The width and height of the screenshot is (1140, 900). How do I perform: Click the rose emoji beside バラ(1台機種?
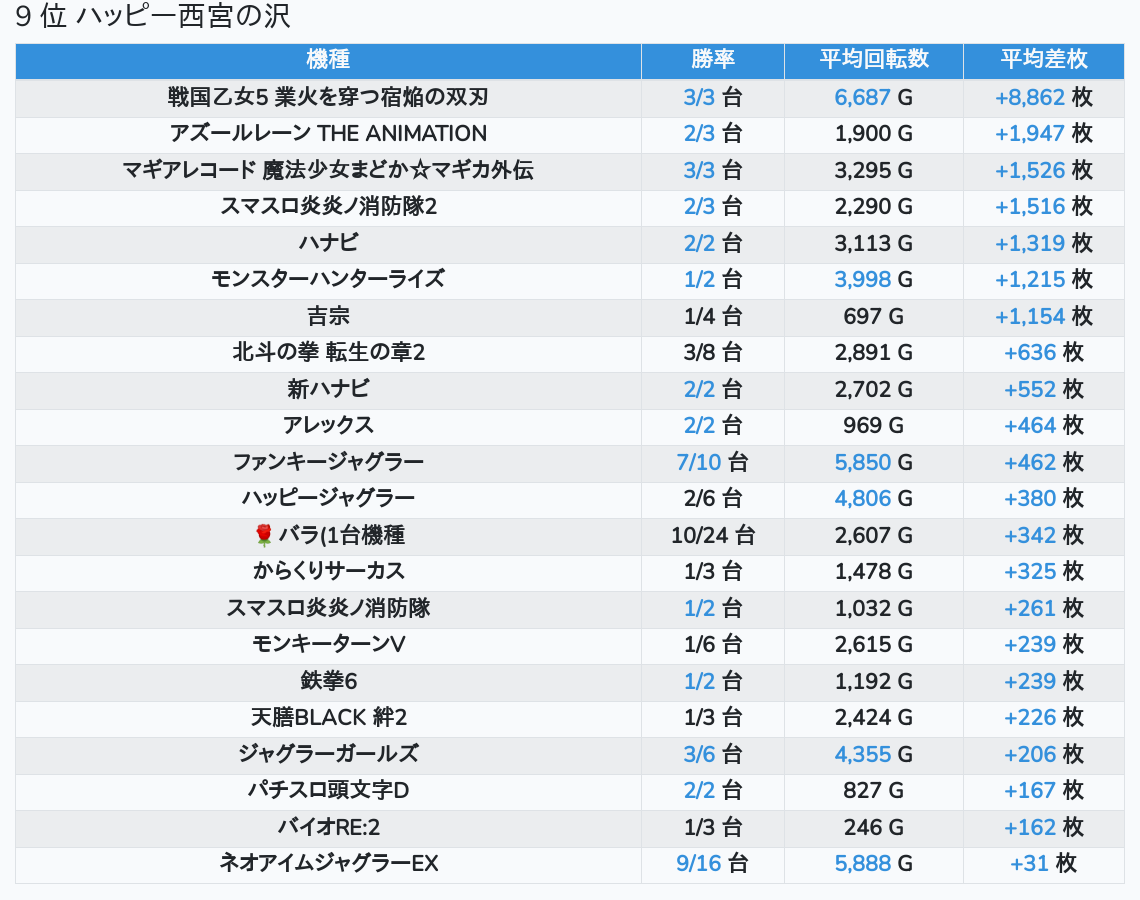[x=263, y=536]
